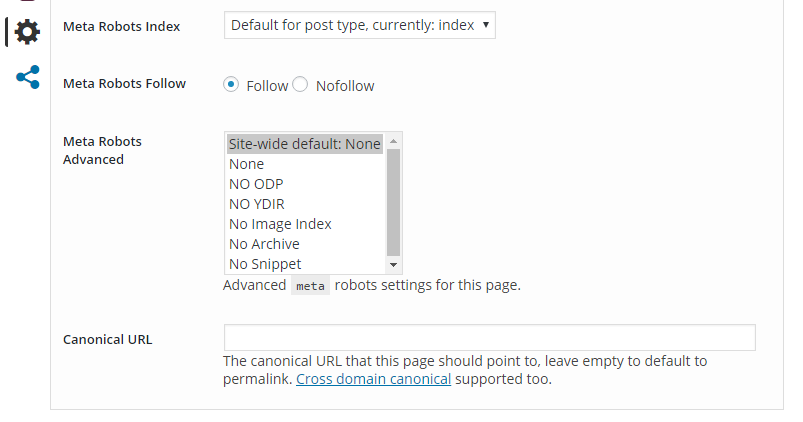Click the listbox scrollbar thumb

click(x=393, y=202)
